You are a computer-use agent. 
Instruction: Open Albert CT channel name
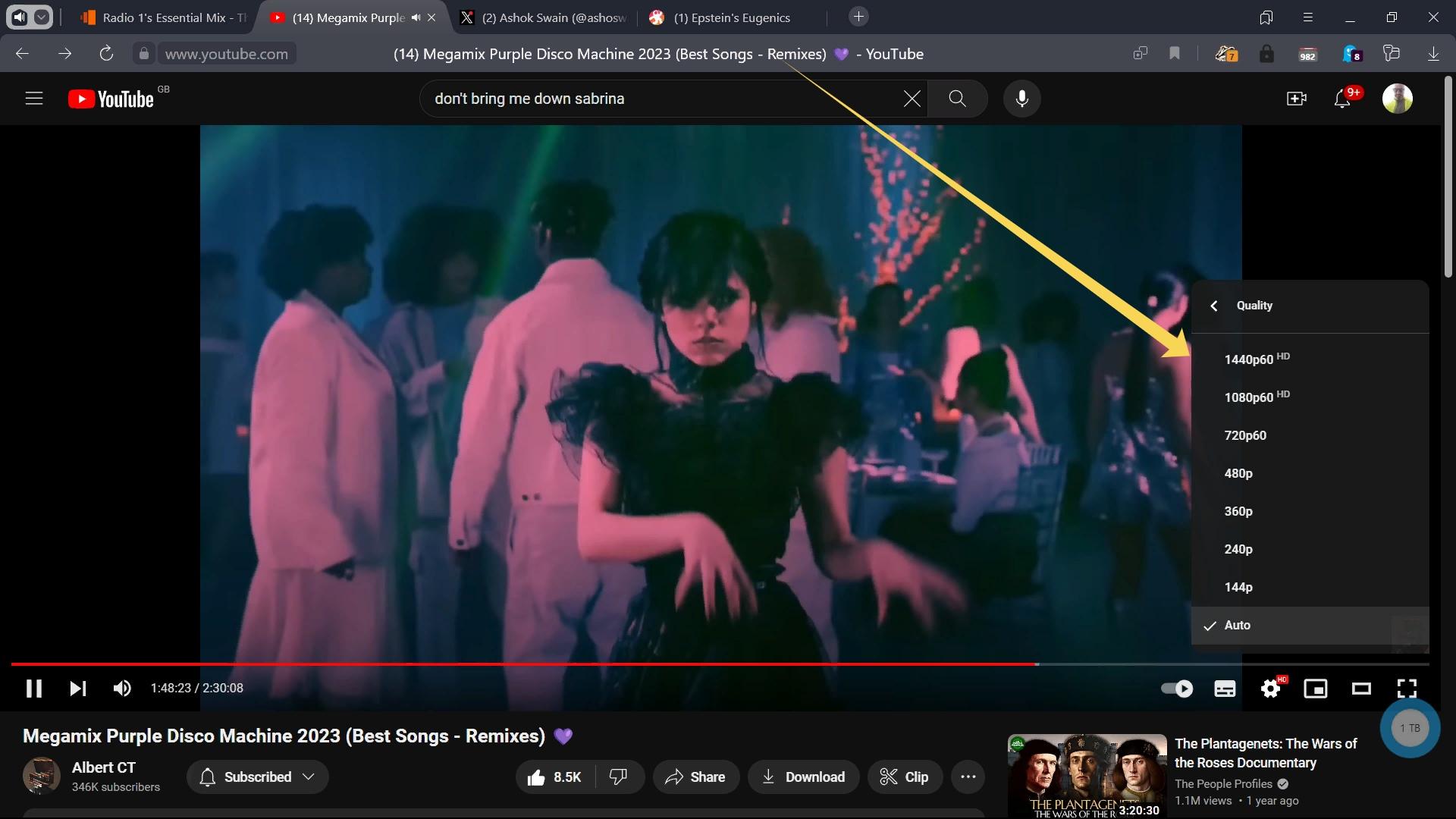pos(104,767)
